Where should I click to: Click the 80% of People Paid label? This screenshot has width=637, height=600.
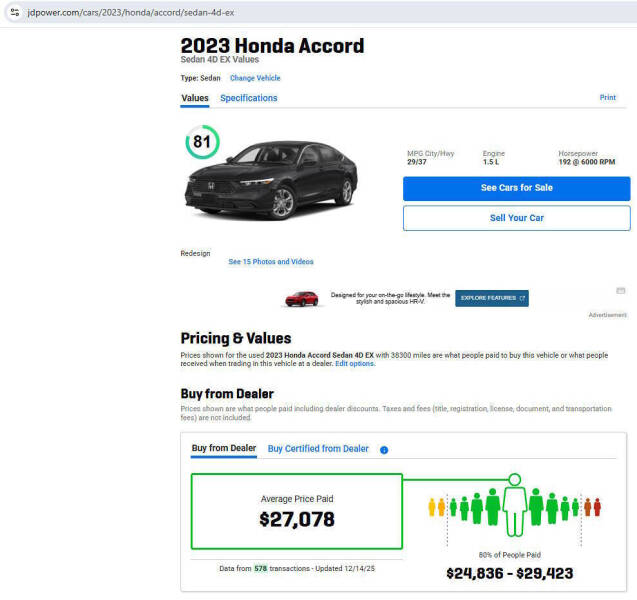[x=509, y=555]
